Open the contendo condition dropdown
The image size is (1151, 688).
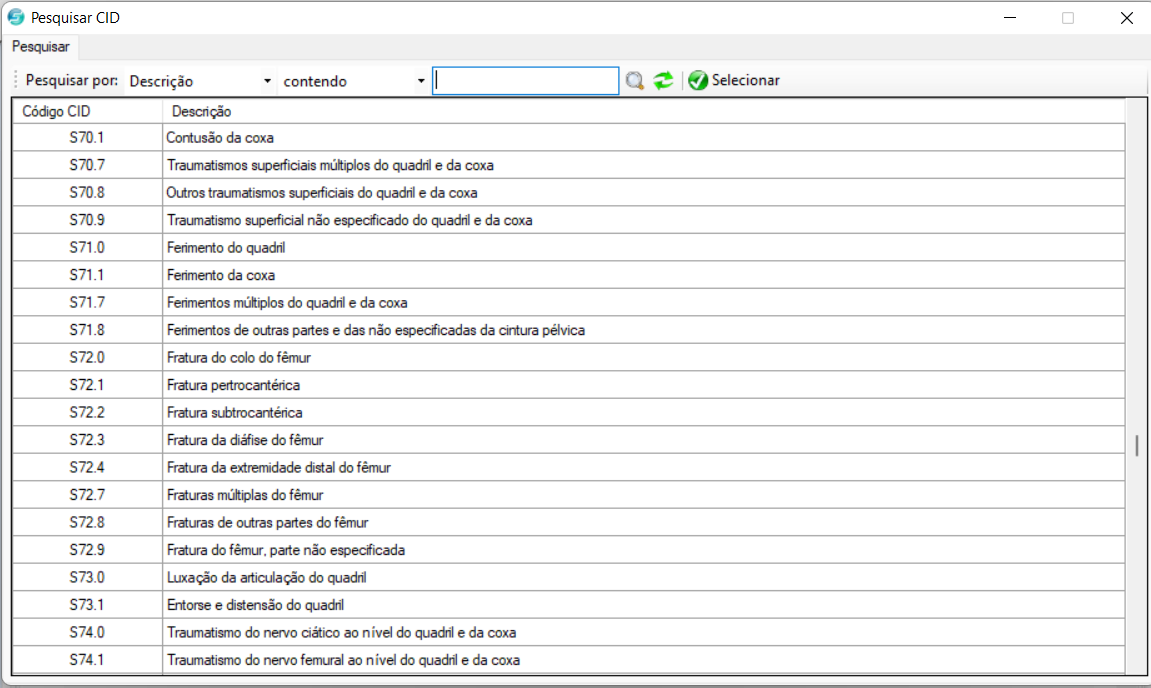421,82
